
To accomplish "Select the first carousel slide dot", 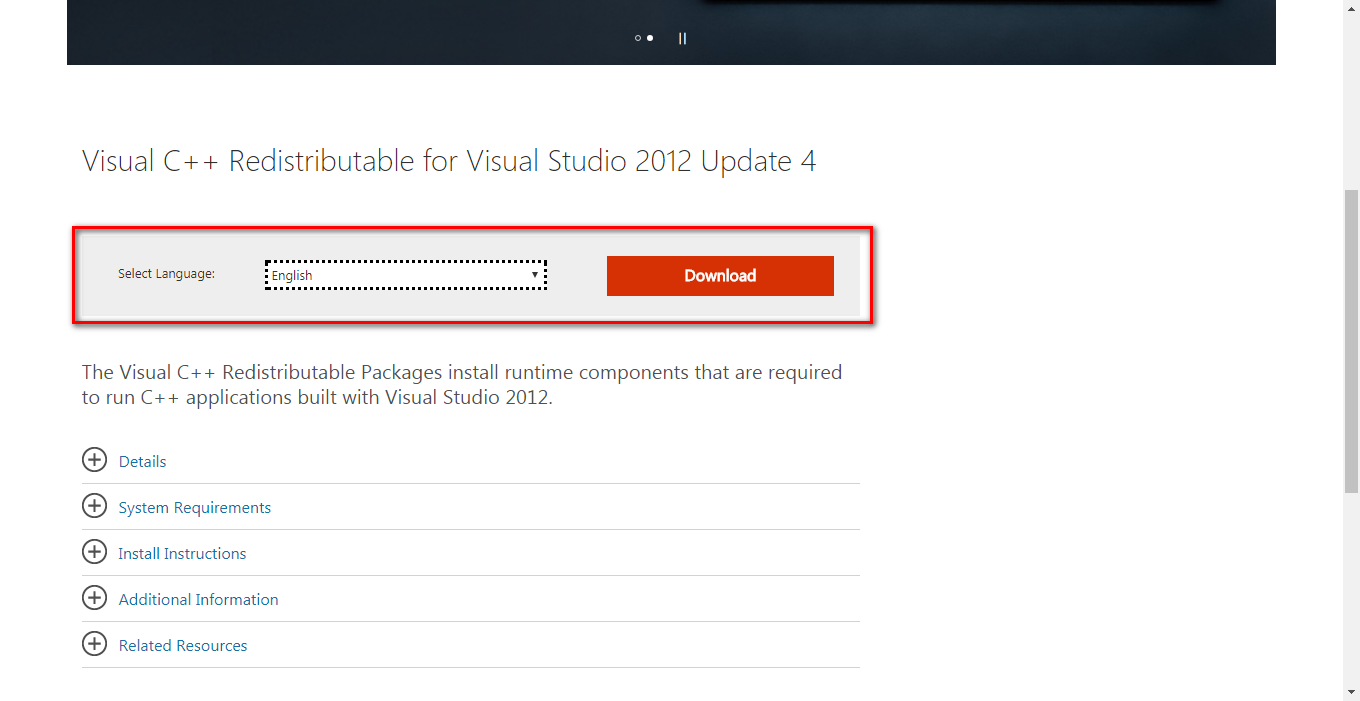I will coord(638,38).
